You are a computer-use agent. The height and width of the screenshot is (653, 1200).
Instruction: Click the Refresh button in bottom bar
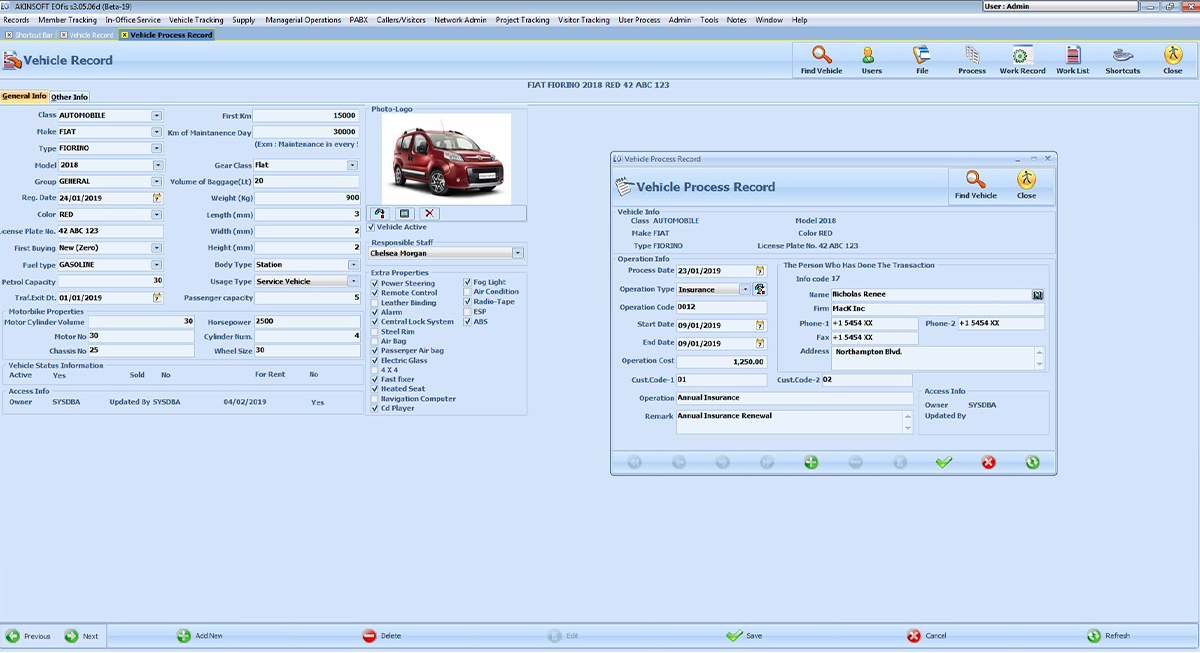tap(1108, 636)
